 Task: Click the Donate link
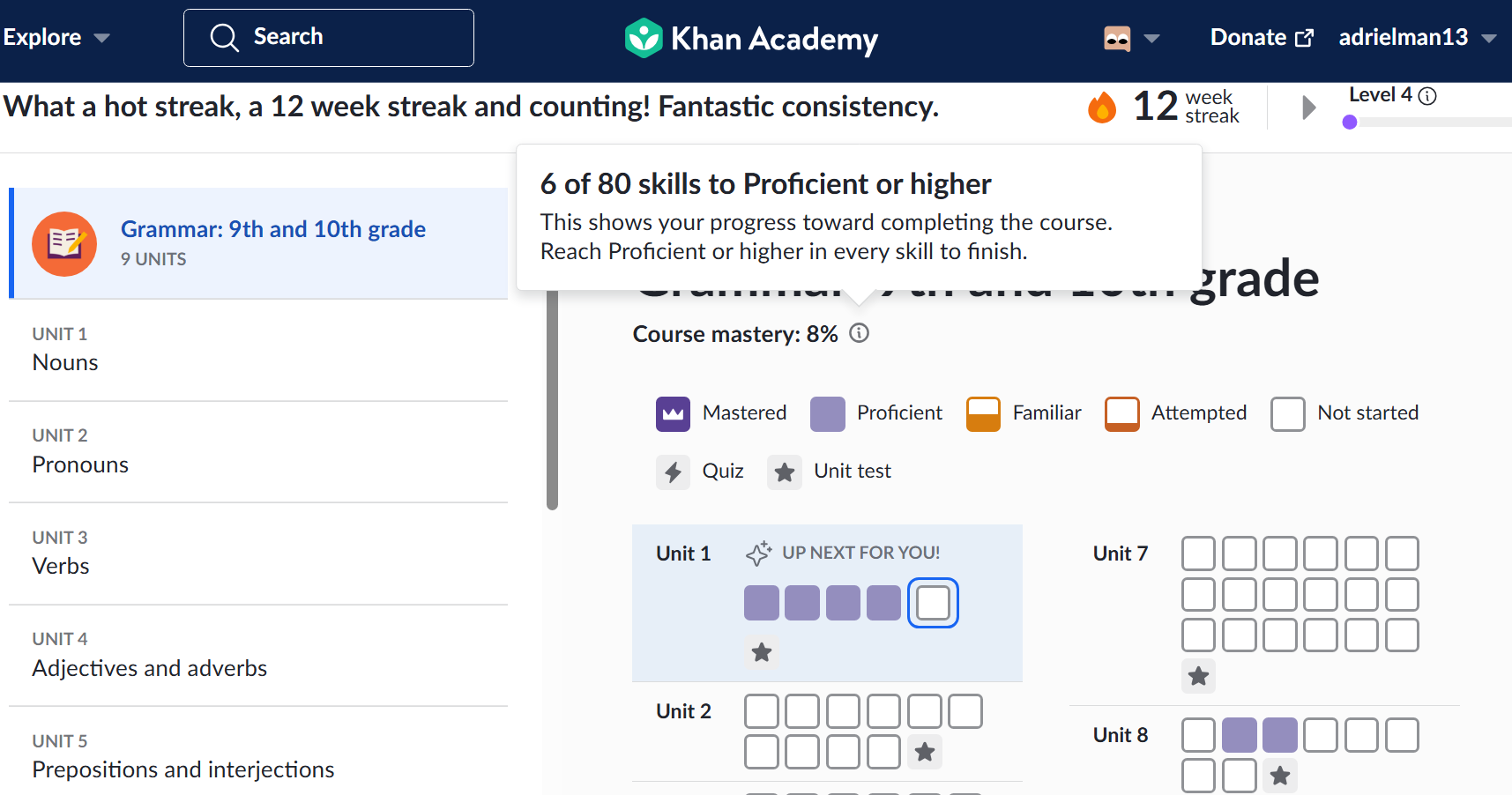point(1262,37)
